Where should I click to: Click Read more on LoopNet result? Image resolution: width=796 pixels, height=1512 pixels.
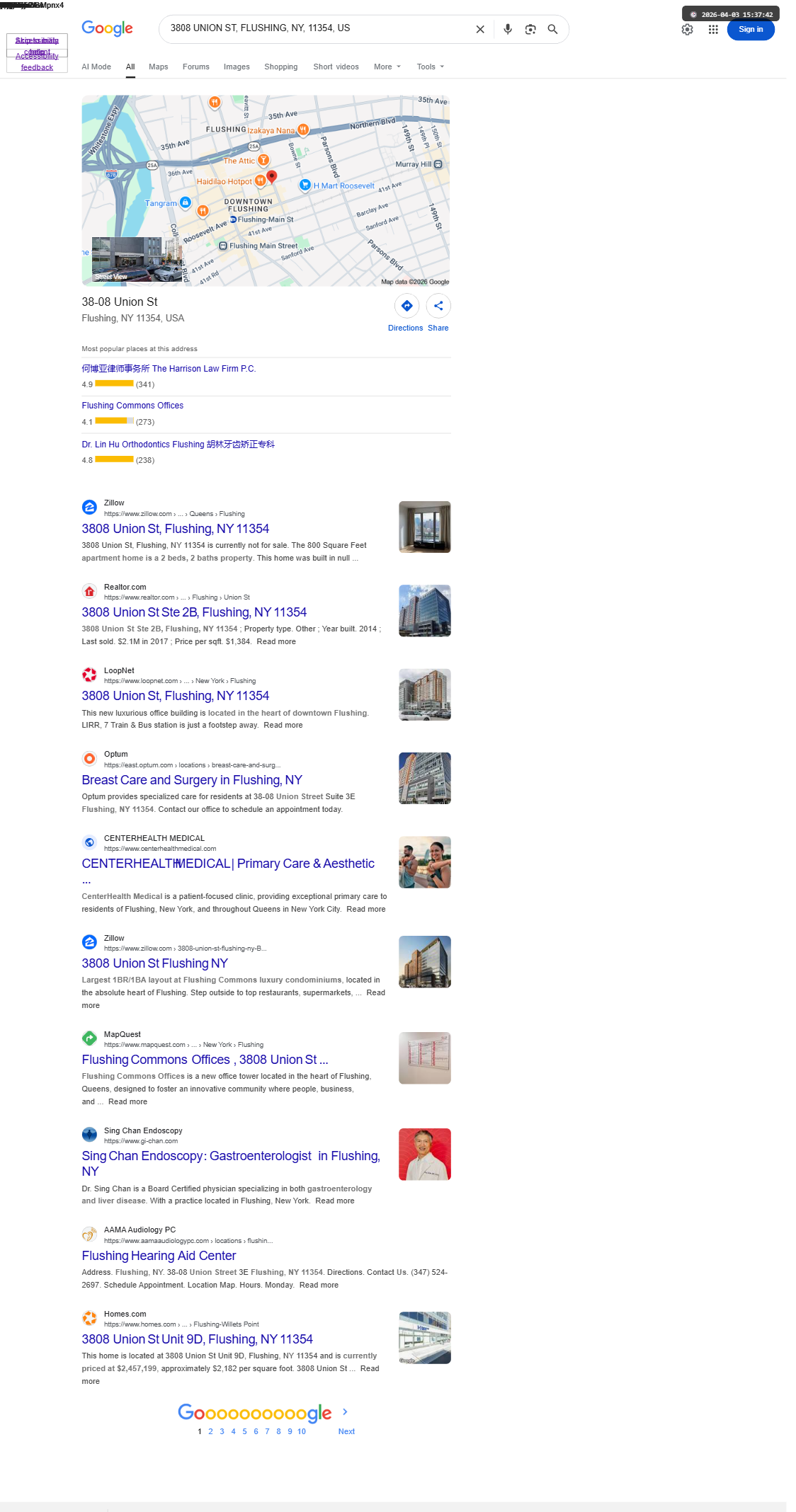click(x=283, y=725)
